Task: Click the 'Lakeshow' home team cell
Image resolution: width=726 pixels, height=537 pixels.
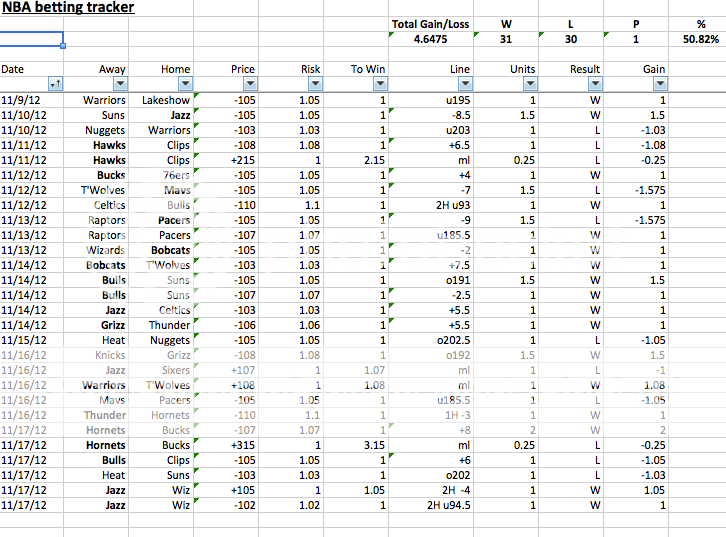Action: tap(161, 100)
